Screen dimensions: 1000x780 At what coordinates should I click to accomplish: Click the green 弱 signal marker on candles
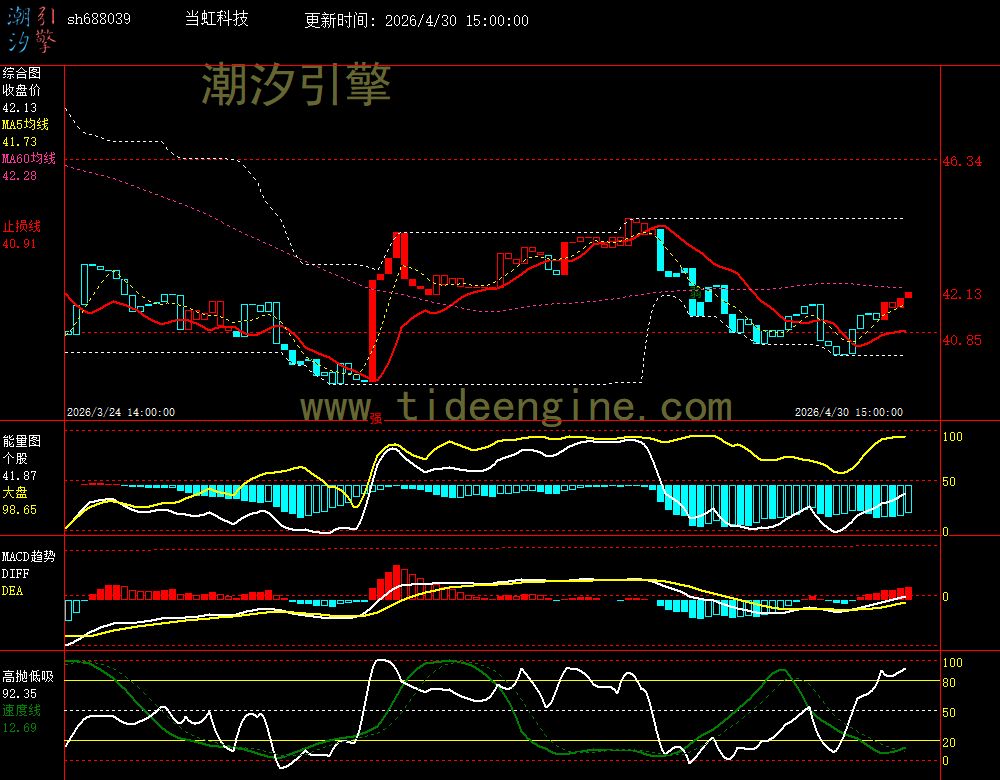click(696, 293)
